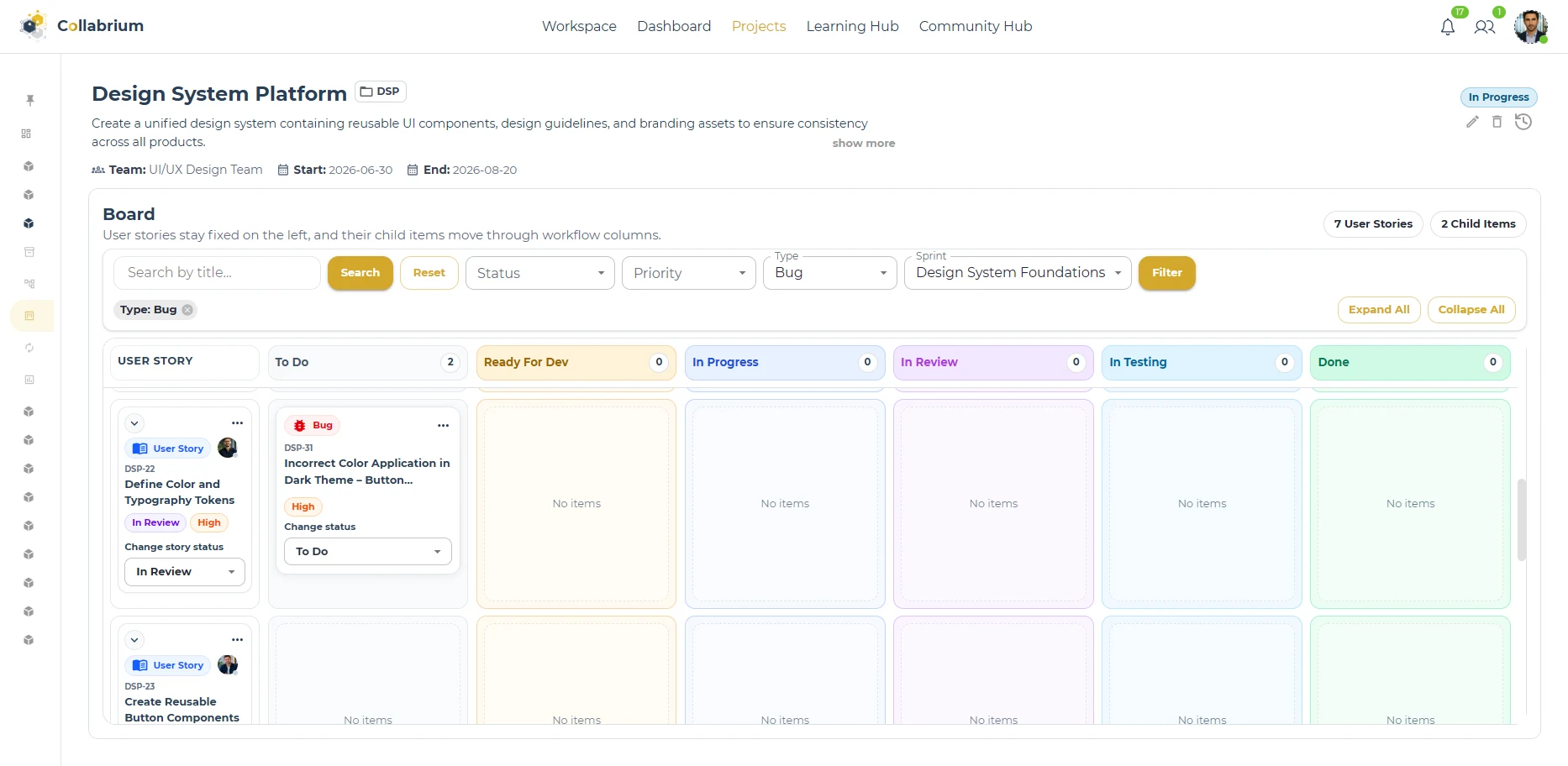This screenshot has width=1568, height=766.
Task: Open the Status filter dropdown
Action: click(540, 273)
